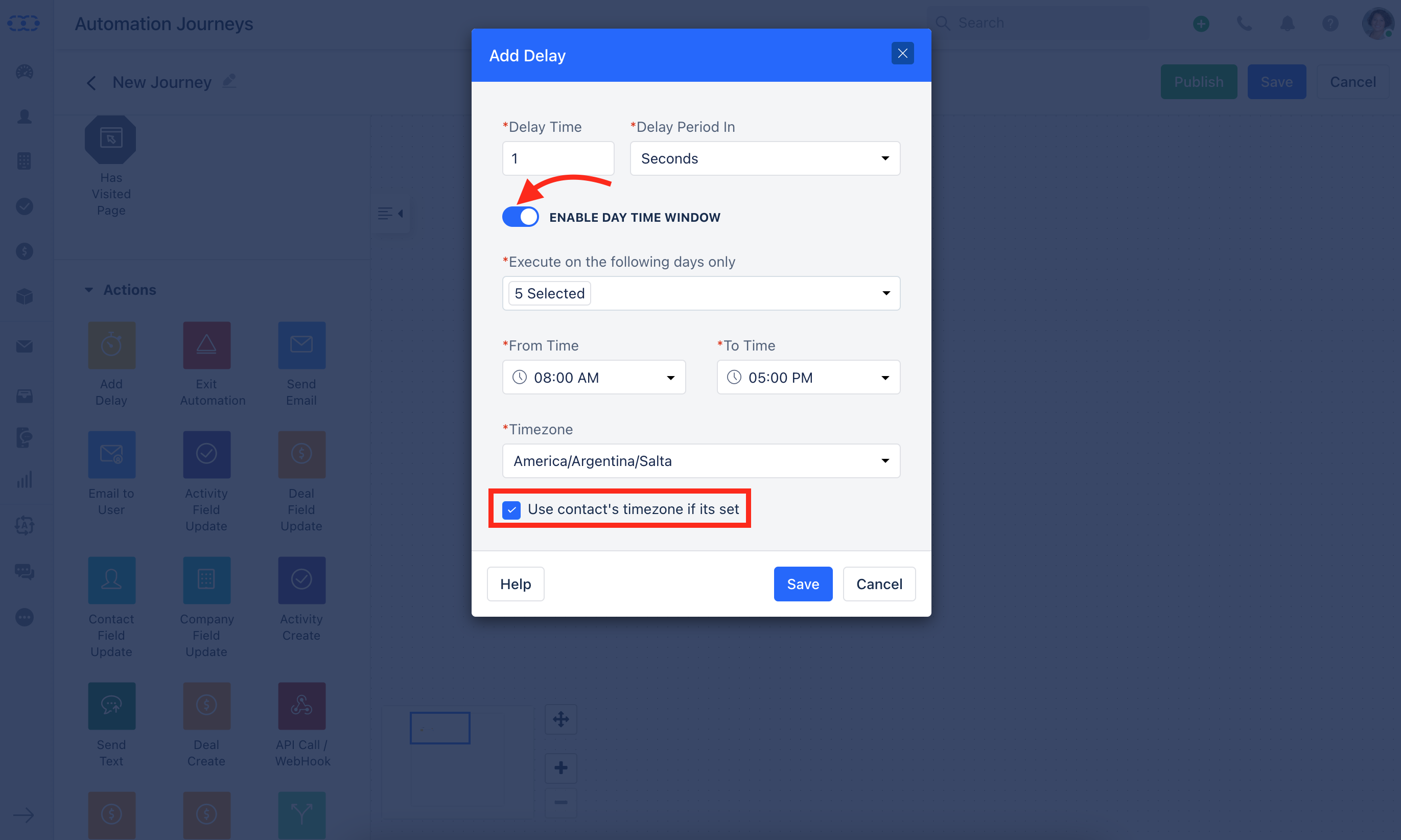Image resolution: width=1401 pixels, height=840 pixels.
Task: Select the Send Email action icon
Action: [x=301, y=345]
